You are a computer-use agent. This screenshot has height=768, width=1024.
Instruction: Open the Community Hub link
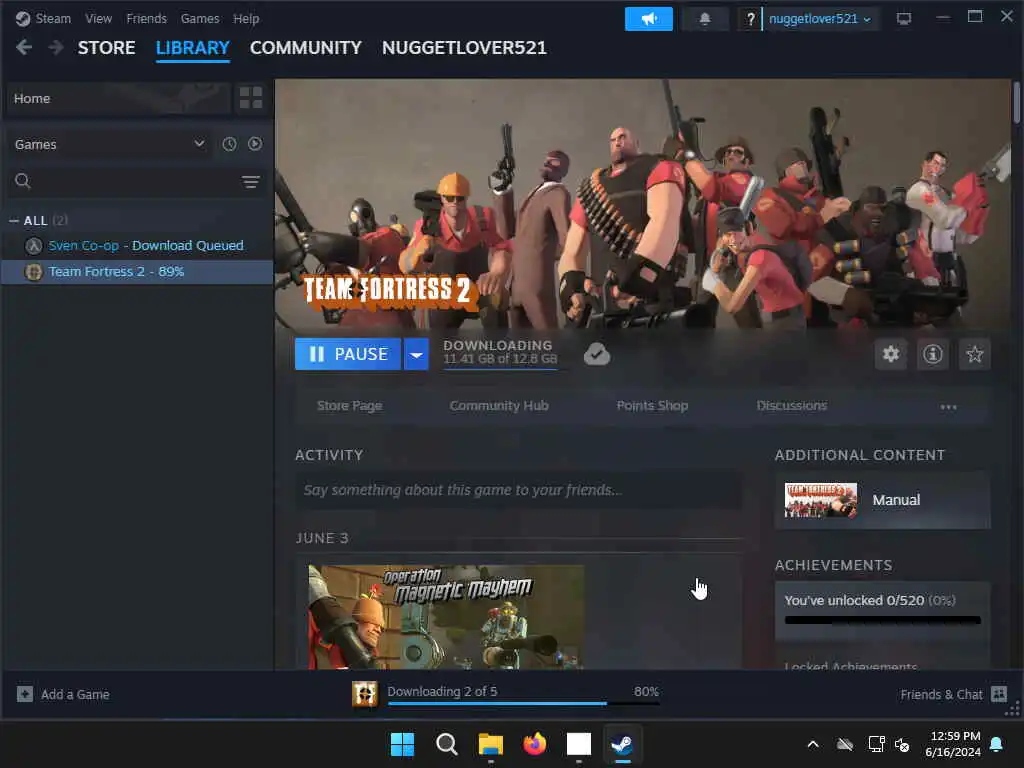(499, 406)
